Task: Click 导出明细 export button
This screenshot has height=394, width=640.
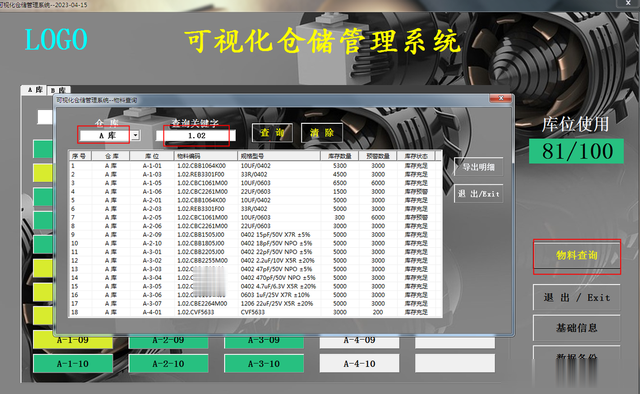Action: point(478,167)
